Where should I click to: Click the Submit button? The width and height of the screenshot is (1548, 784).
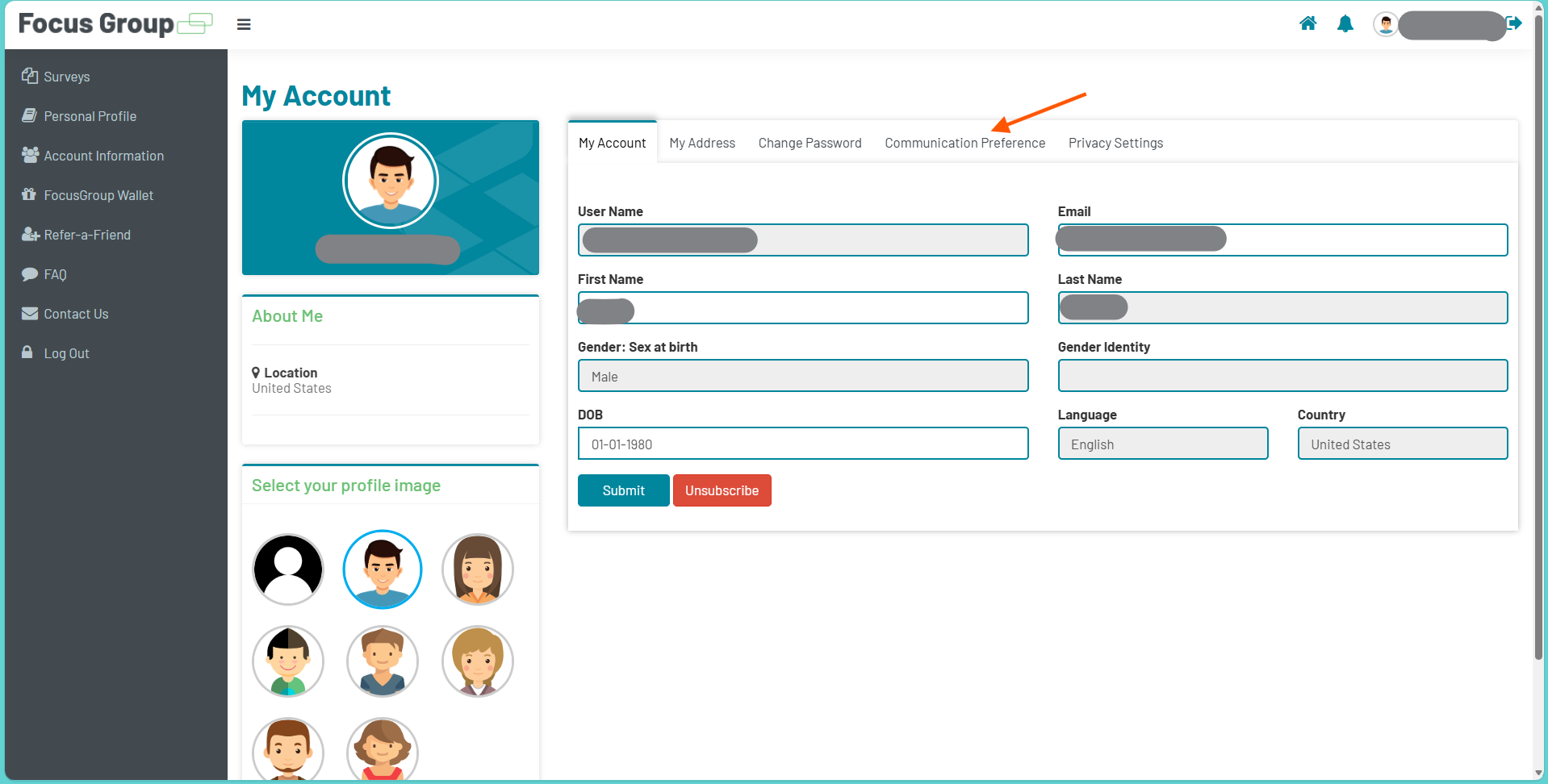point(623,490)
